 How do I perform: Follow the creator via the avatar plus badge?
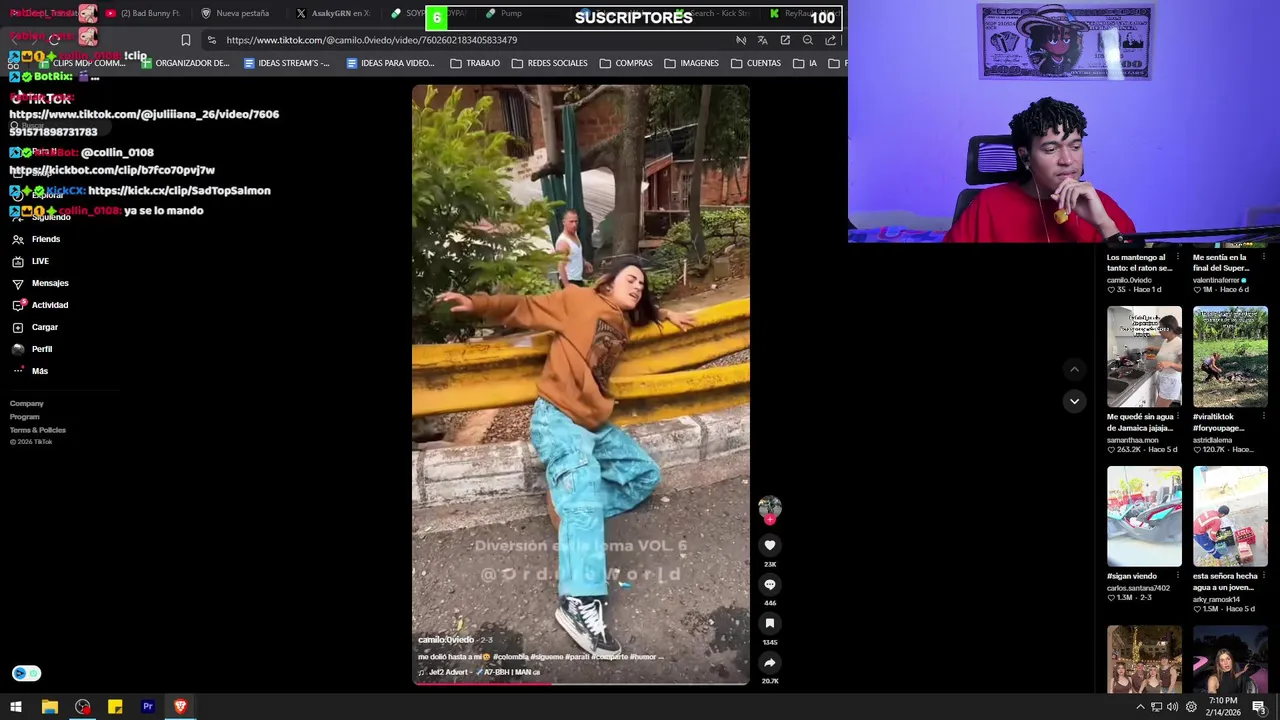[x=770, y=519]
